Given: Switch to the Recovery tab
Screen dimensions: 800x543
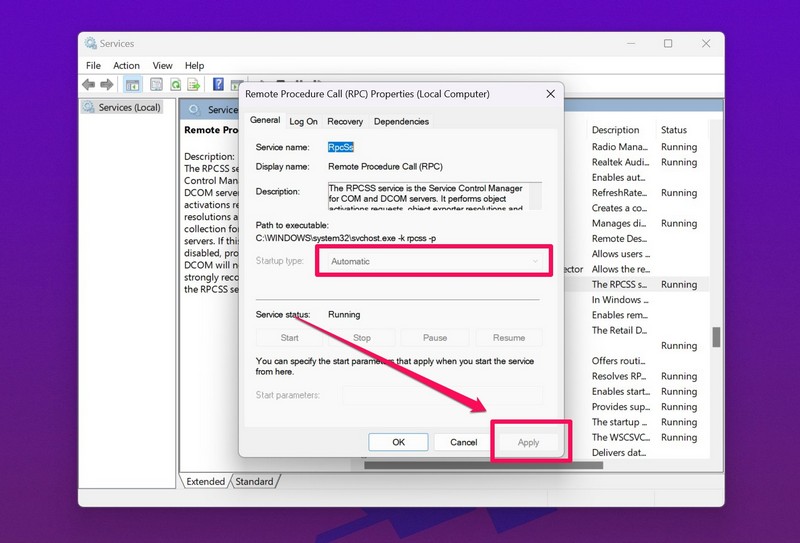Looking at the screenshot, I should click(345, 121).
